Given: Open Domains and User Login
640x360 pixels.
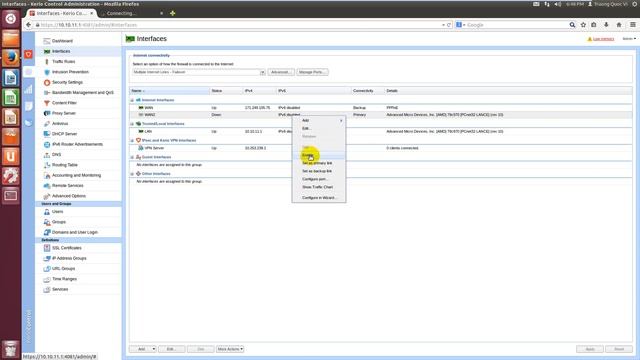Looking at the screenshot, I should click(74, 232).
